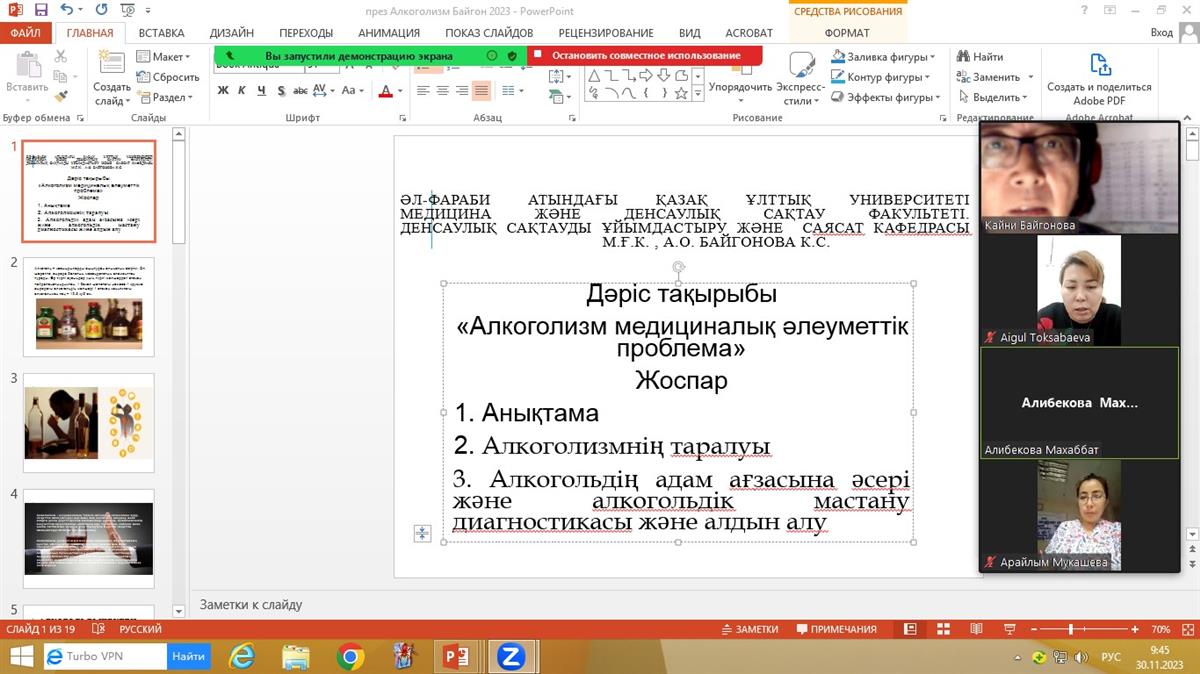1200x674 pixels.
Task: Switch to the ВСТАВКА ribbon tab
Action: point(161,33)
